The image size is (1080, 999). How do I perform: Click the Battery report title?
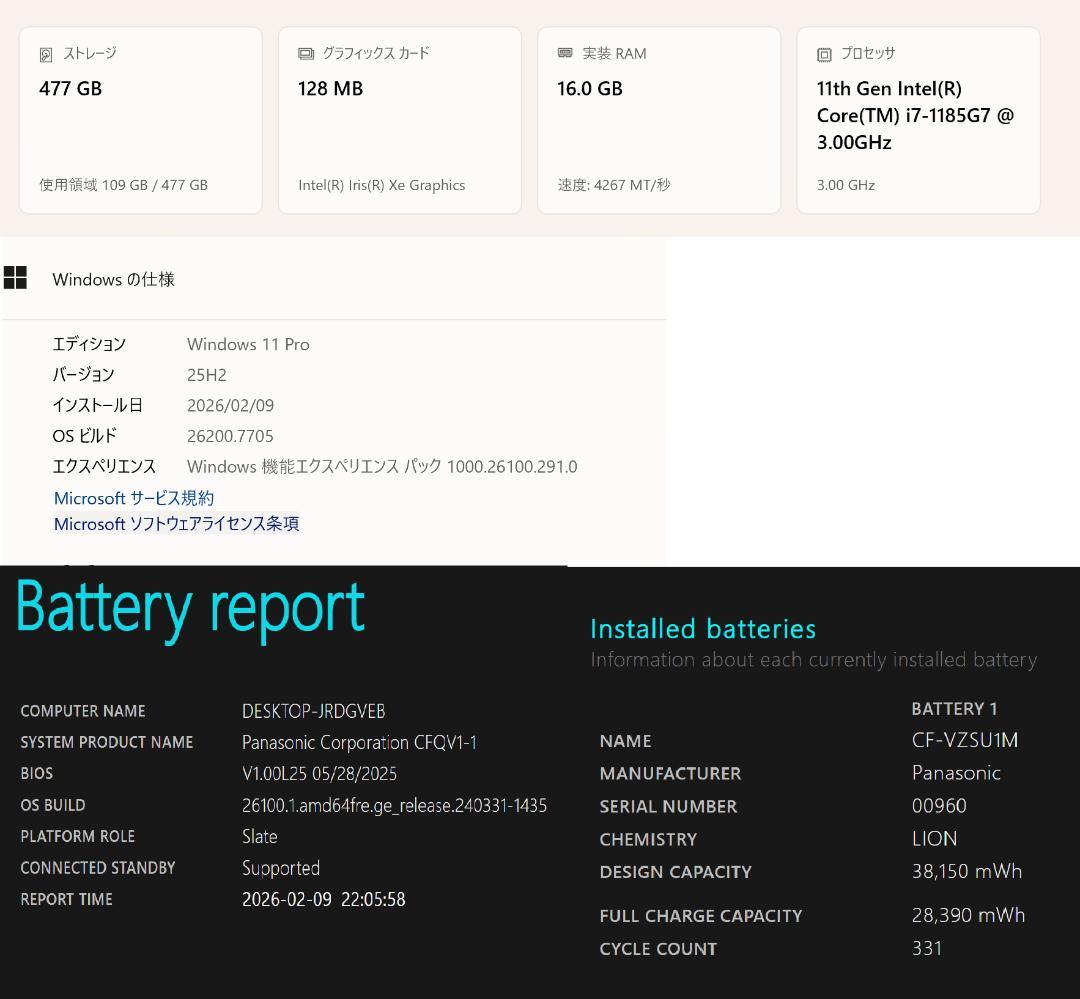(189, 607)
